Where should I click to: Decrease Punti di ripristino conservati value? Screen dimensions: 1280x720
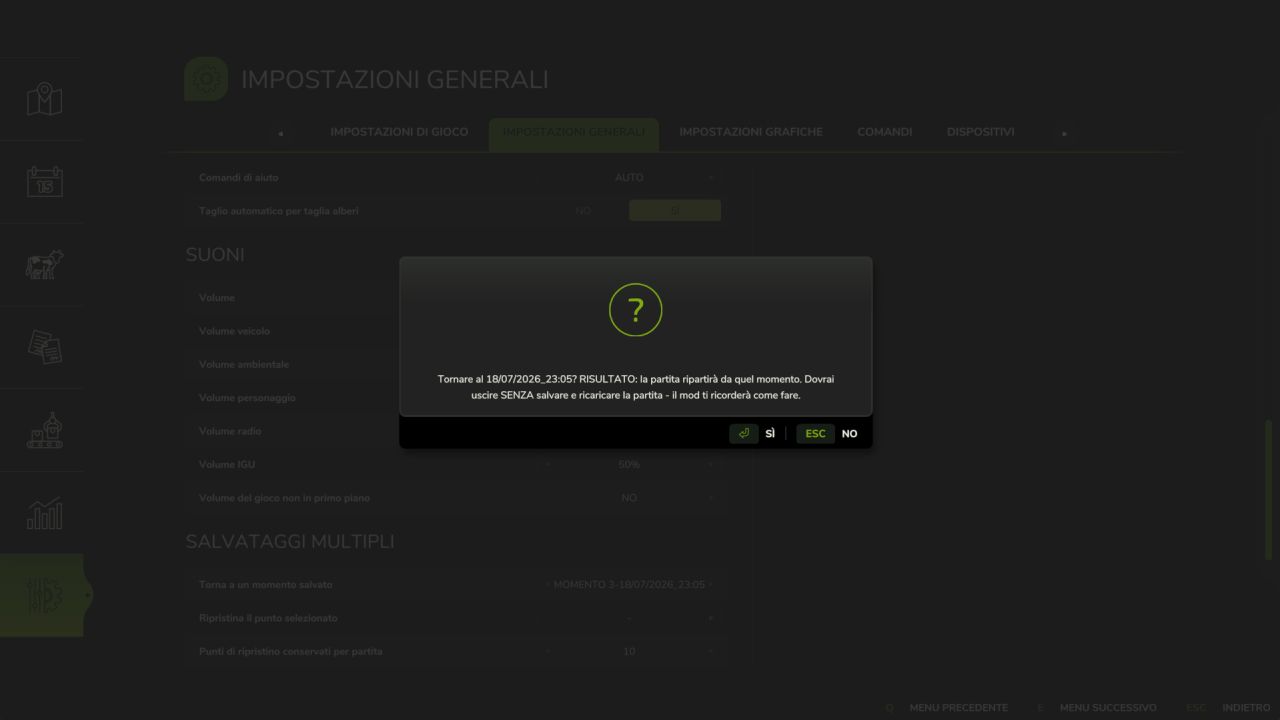pyautogui.click(x=548, y=651)
